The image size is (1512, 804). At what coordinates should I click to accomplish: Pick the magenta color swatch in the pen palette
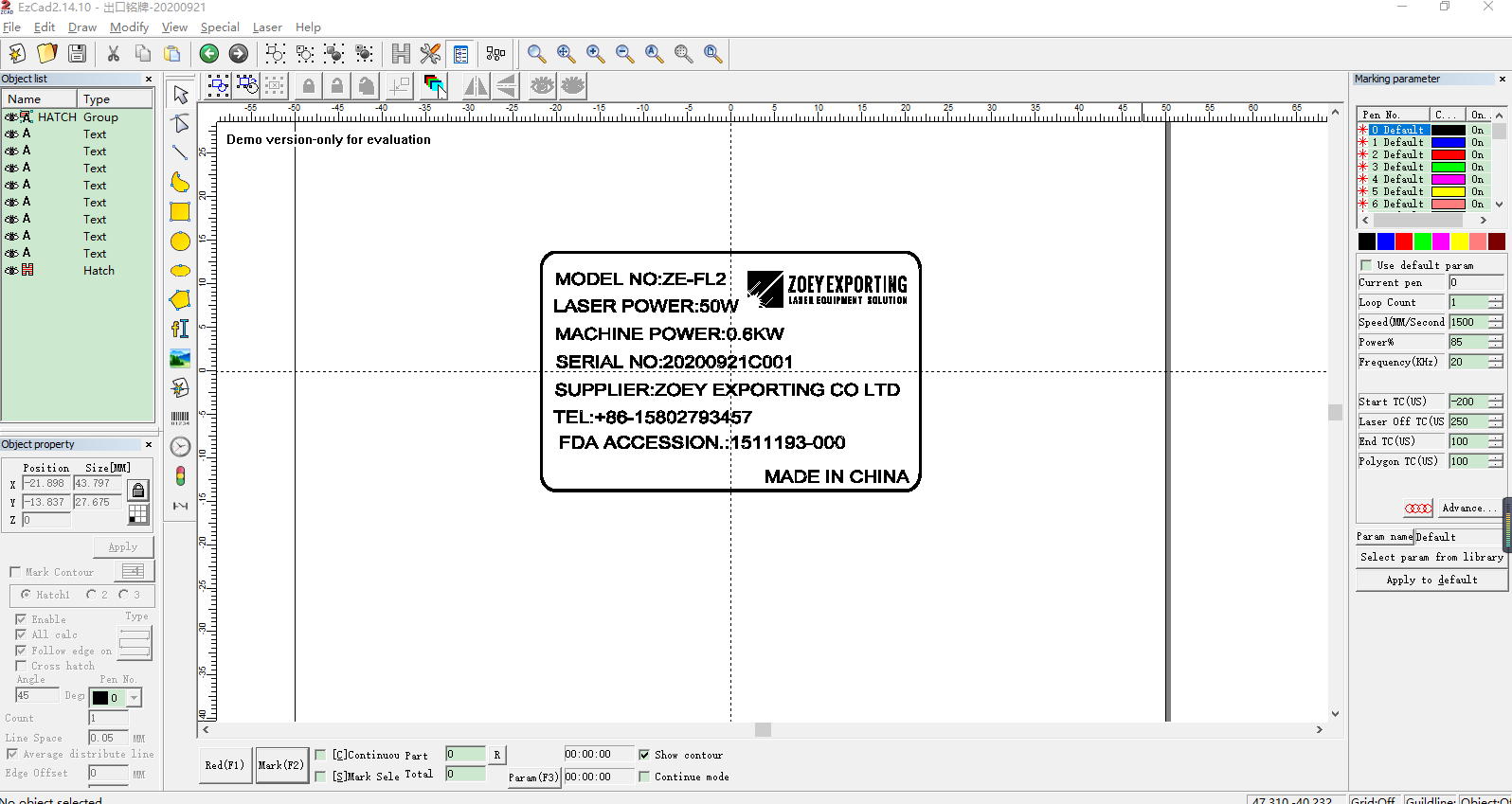(x=1441, y=241)
